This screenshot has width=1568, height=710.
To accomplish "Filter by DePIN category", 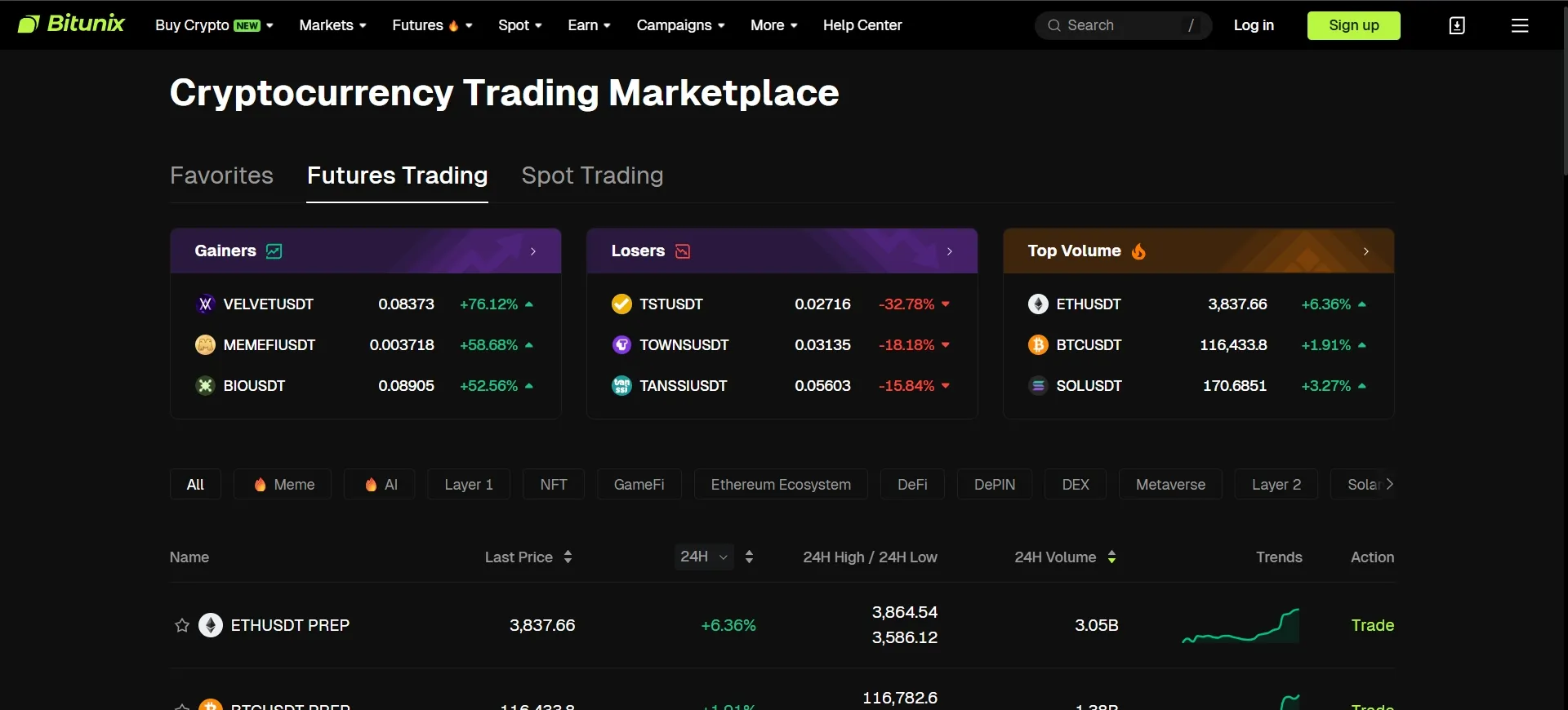I will pyautogui.click(x=995, y=485).
